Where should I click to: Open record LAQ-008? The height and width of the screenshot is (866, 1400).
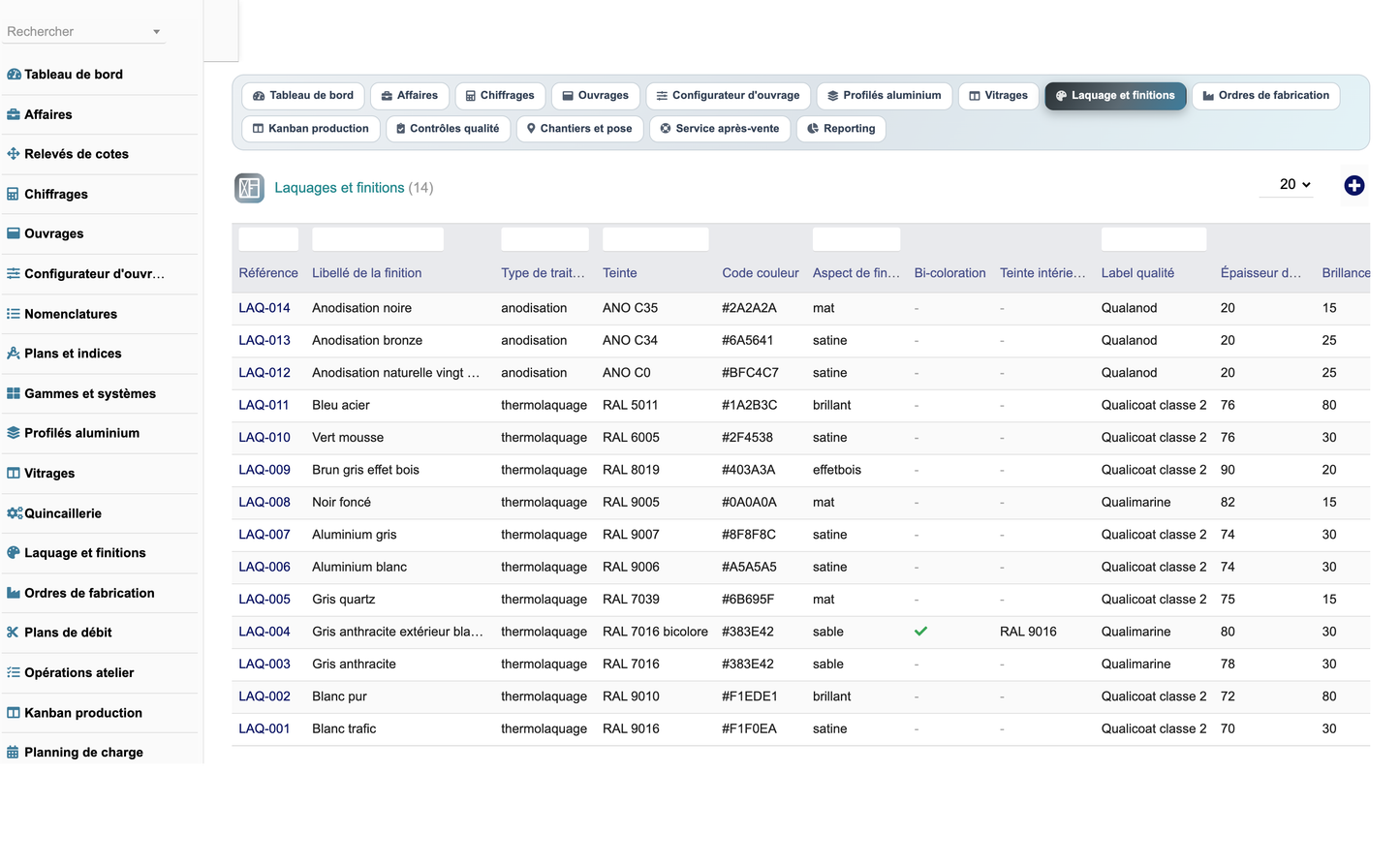[x=264, y=503]
